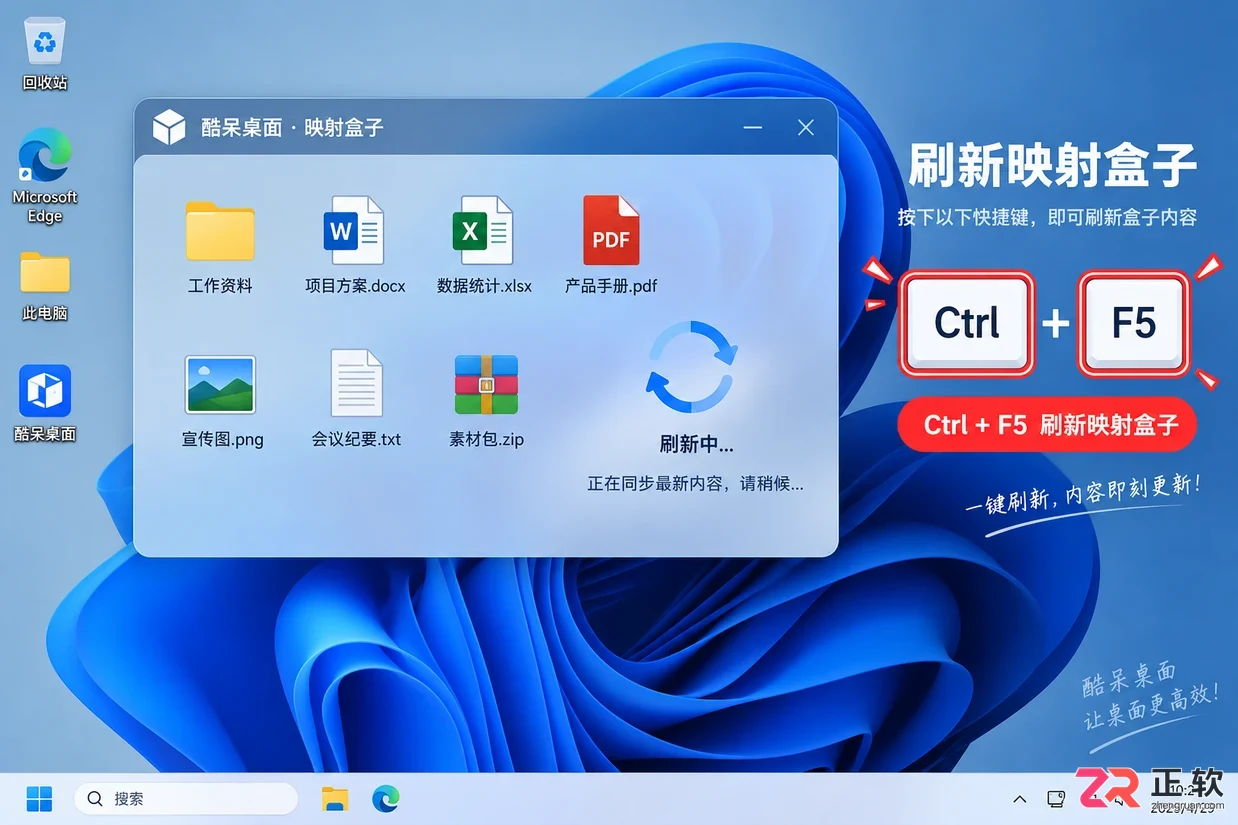Launch Edge from the taskbar
Screen dimensions: 1238x825
(386, 798)
